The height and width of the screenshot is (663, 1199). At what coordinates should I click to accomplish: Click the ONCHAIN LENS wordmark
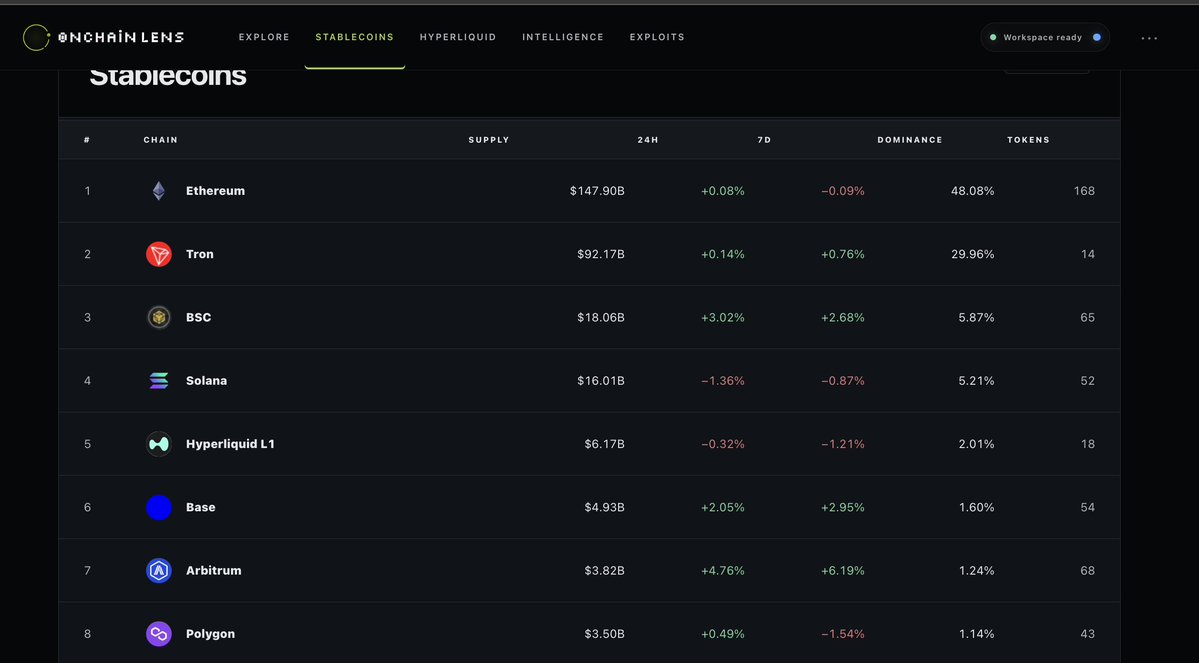(122, 37)
